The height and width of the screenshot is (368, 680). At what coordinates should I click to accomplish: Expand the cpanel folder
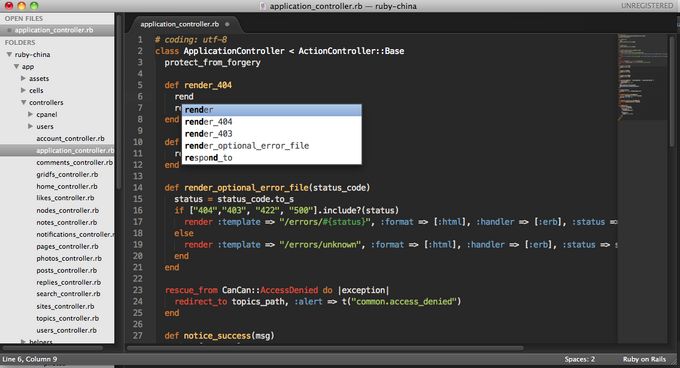[30, 114]
